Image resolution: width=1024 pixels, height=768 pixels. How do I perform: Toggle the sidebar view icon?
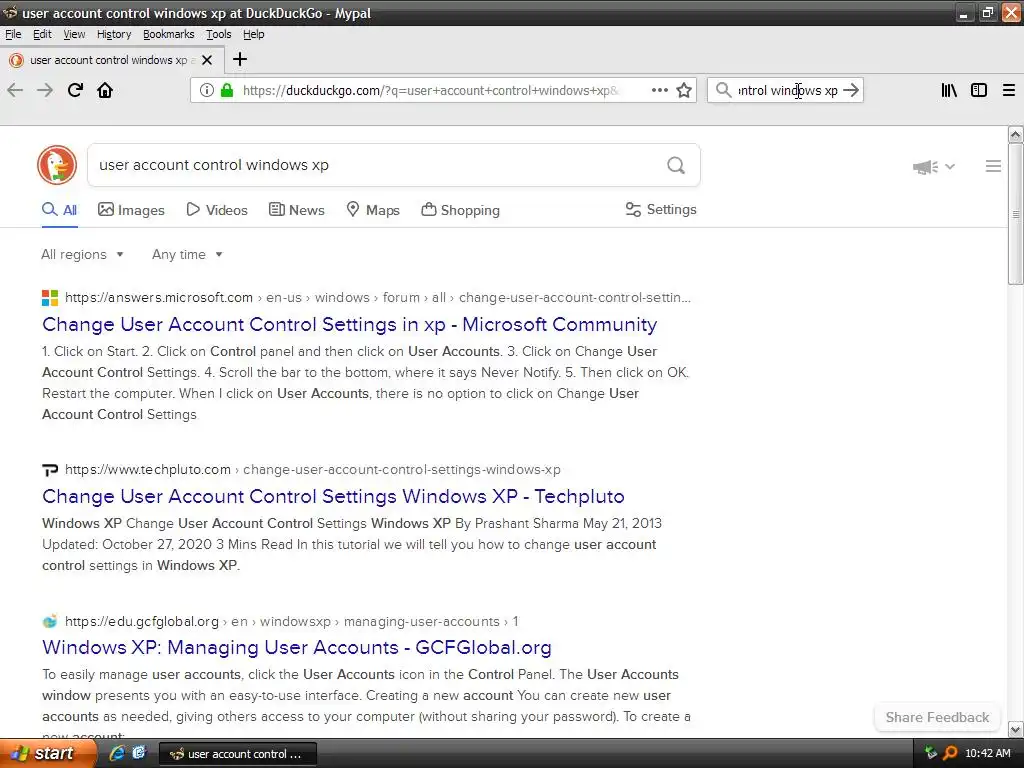point(979,90)
